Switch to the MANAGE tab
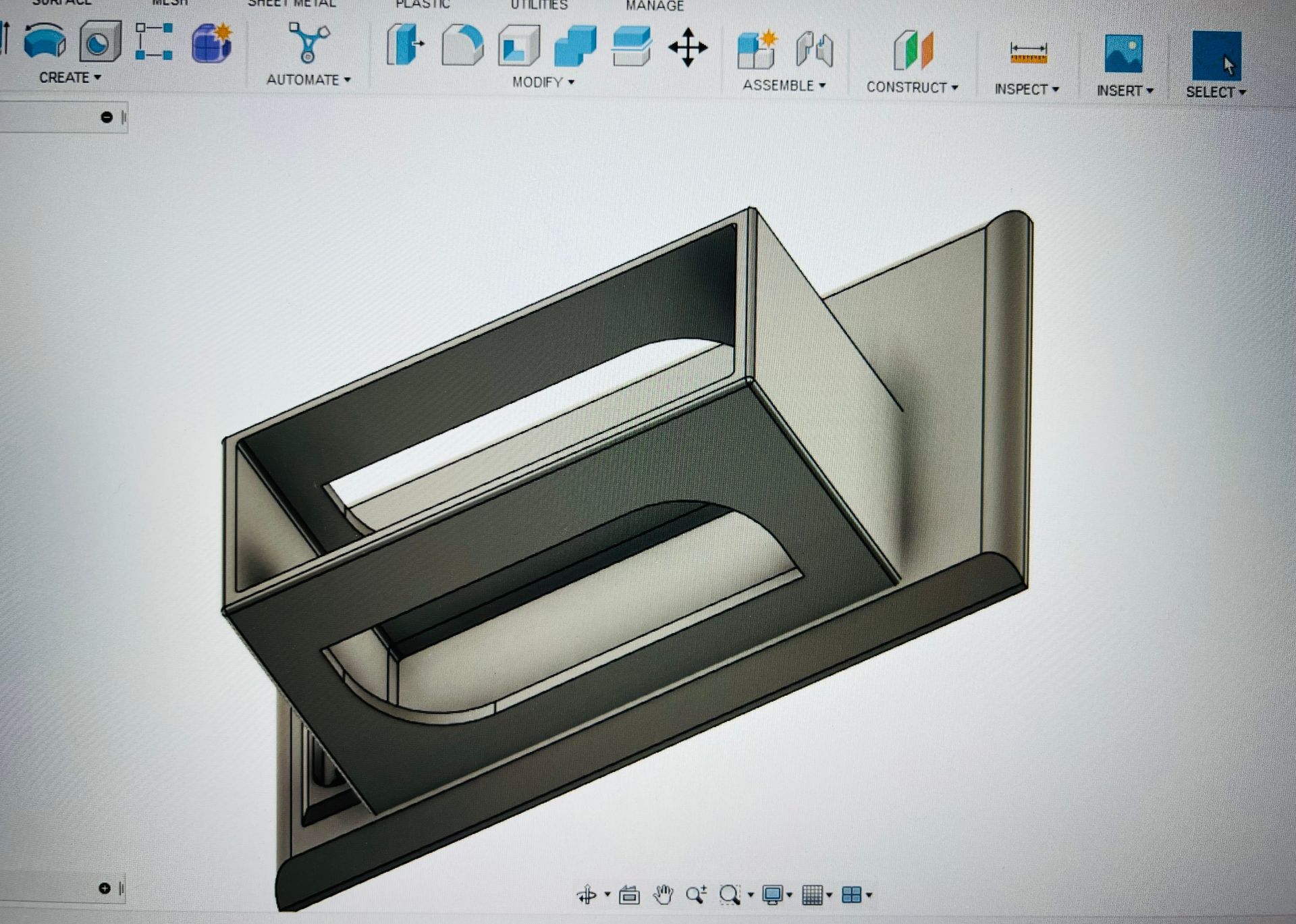The image size is (1296, 924). coord(654,6)
